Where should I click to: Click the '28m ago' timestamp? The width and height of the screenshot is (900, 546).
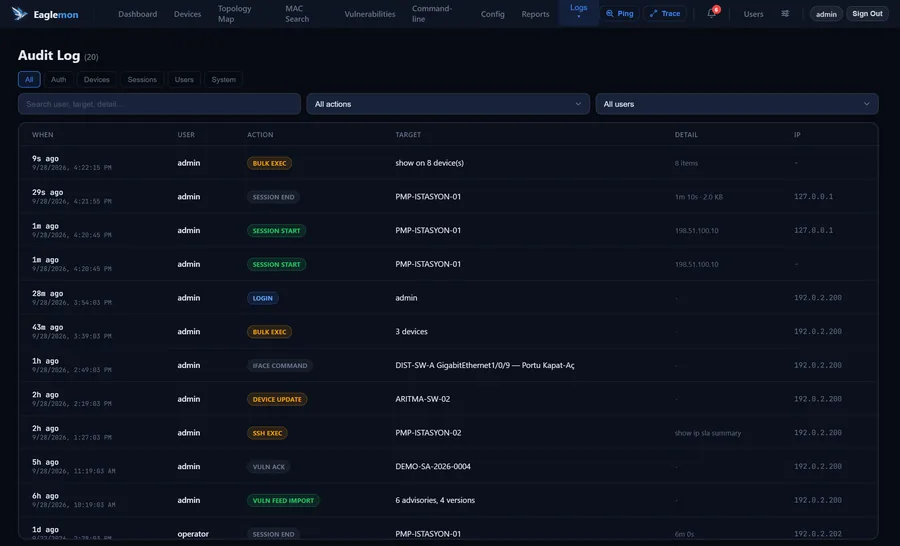[48, 293]
